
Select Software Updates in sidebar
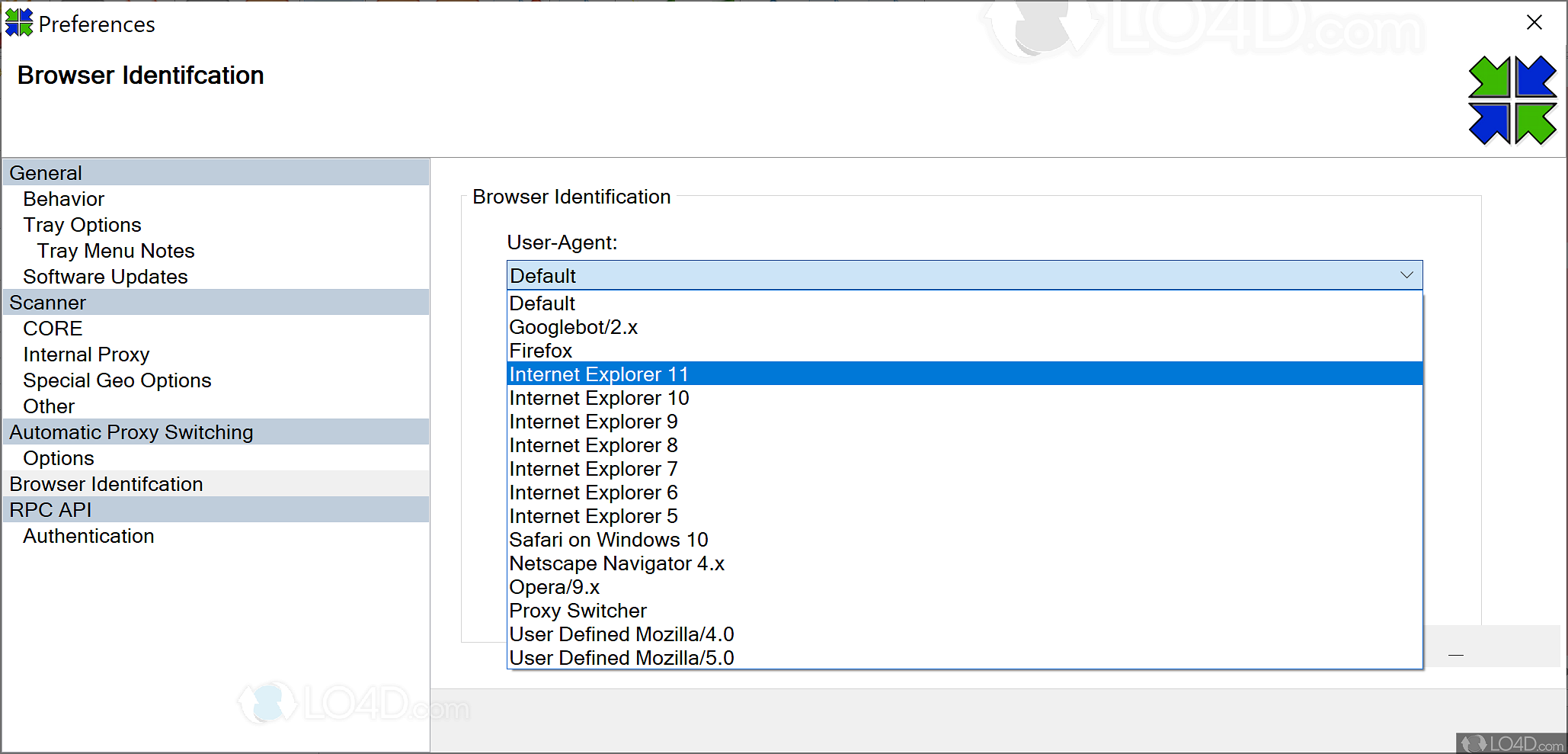click(x=105, y=276)
